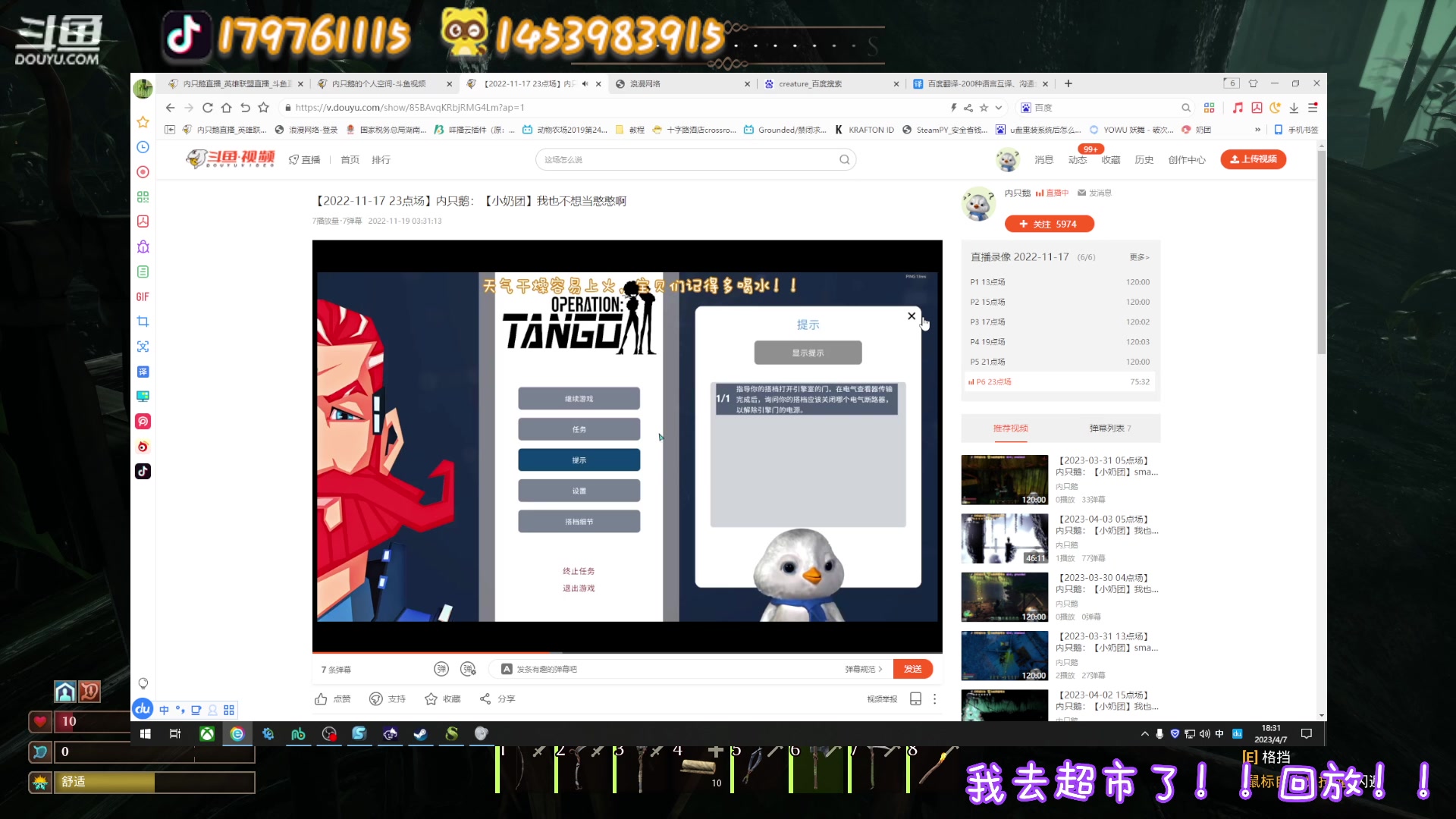Click the sidebar translate icon
The height and width of the screenshot is (819, 1456).
[x=143, y=372]
